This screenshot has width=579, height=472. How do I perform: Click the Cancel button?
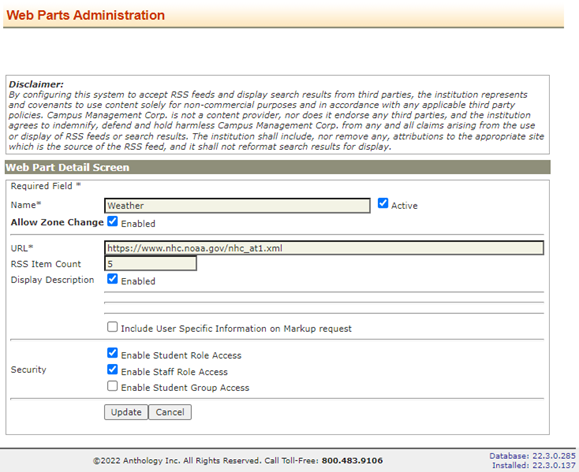[170, 412]
